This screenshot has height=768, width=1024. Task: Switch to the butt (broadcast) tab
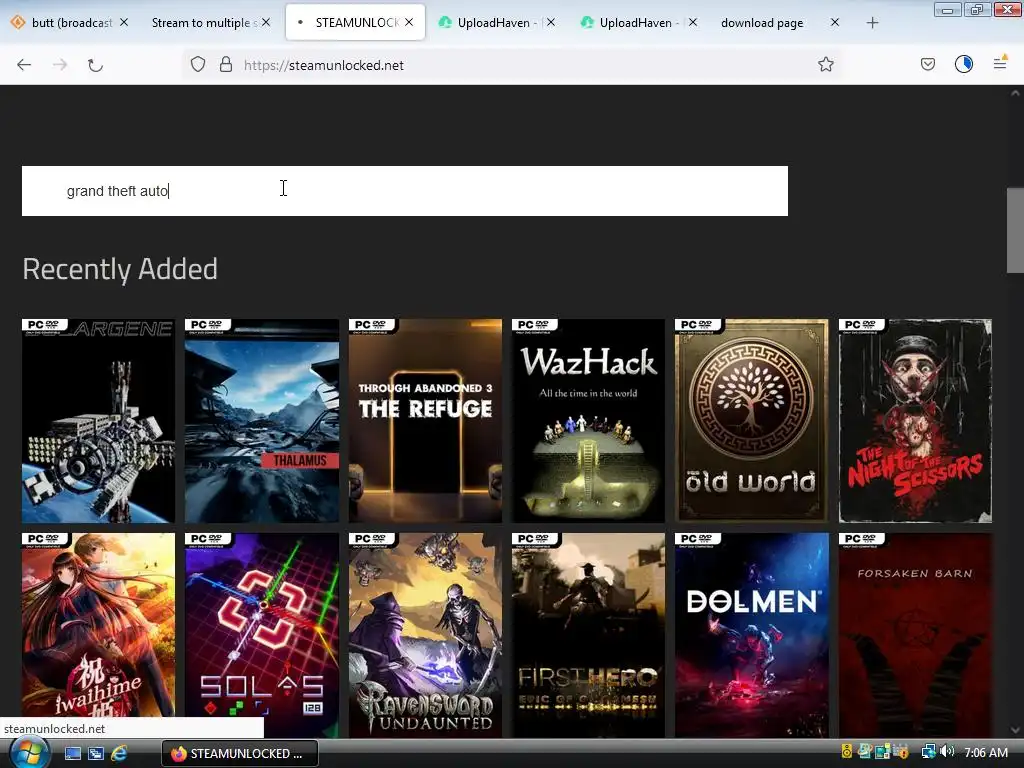(70, 23)
